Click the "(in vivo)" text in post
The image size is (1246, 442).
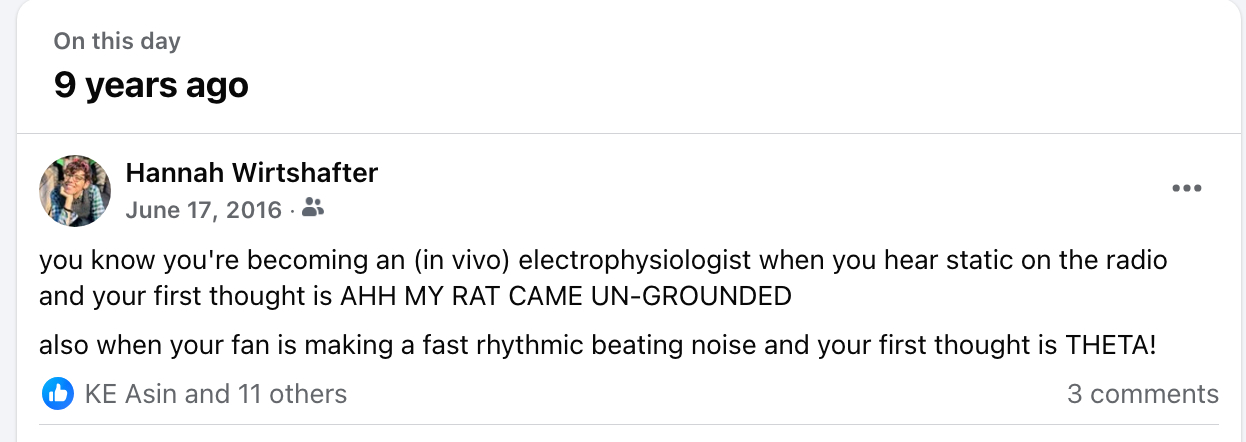point(457,262)
